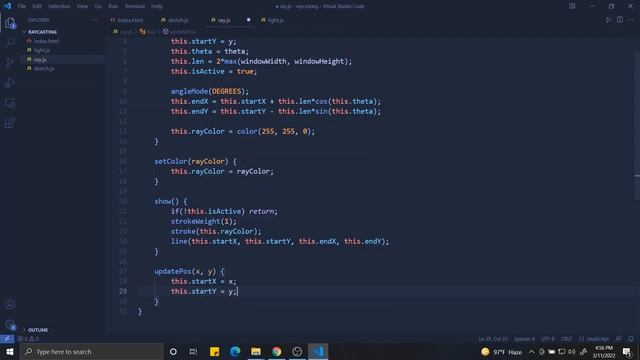The width and height of the screenshot is (640, 360).
Task: Open the Terminal menu
Action: tap(135, 6)
